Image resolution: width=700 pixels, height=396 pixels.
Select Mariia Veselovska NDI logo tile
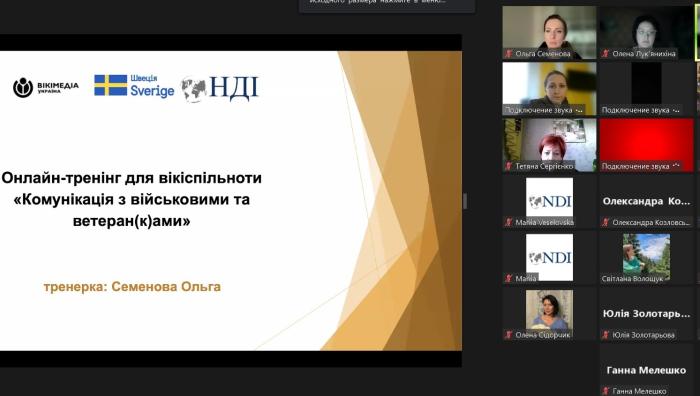click(549, 201)
